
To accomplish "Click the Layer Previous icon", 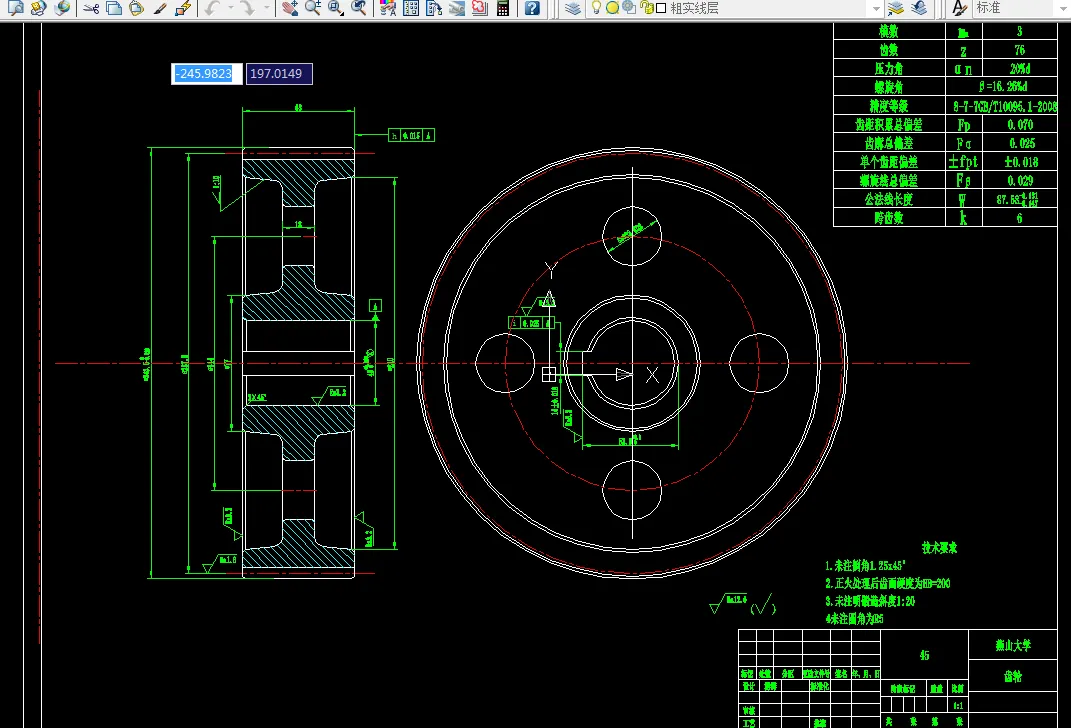I will coord(919,8).
